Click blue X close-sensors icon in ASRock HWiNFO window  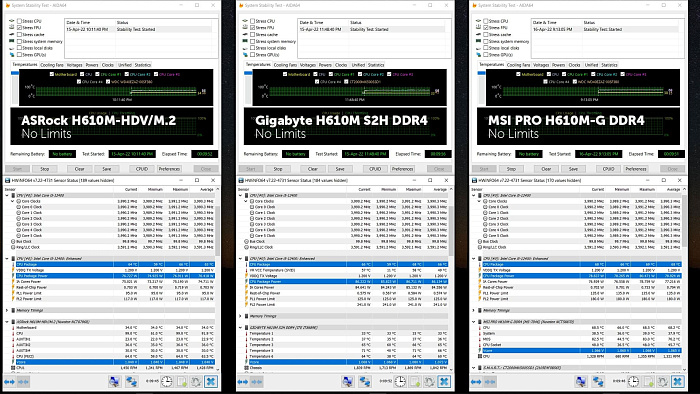pyautogui.click(x=211, y=382)
